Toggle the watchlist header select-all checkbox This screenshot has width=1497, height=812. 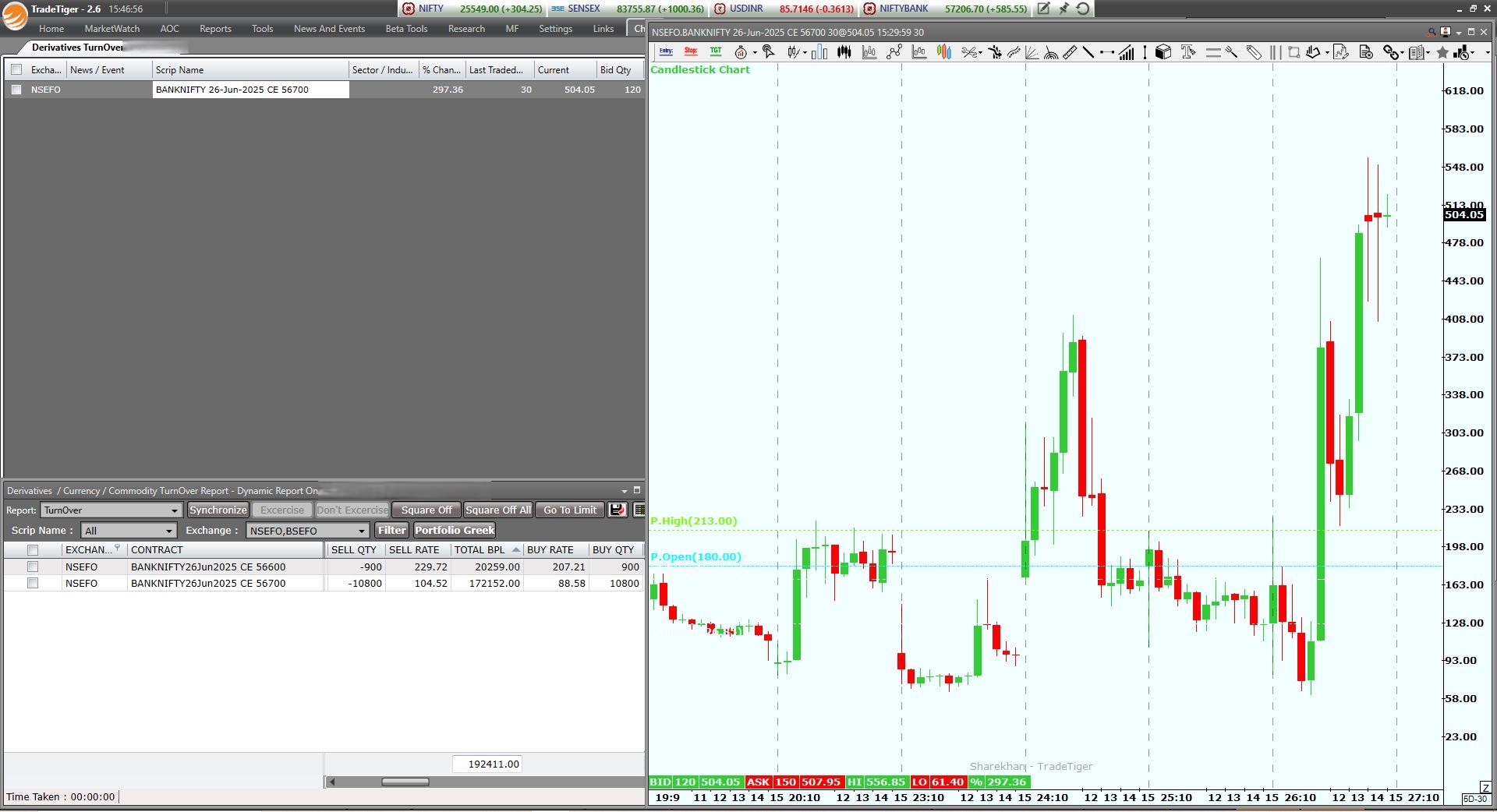tap(16, 69)
